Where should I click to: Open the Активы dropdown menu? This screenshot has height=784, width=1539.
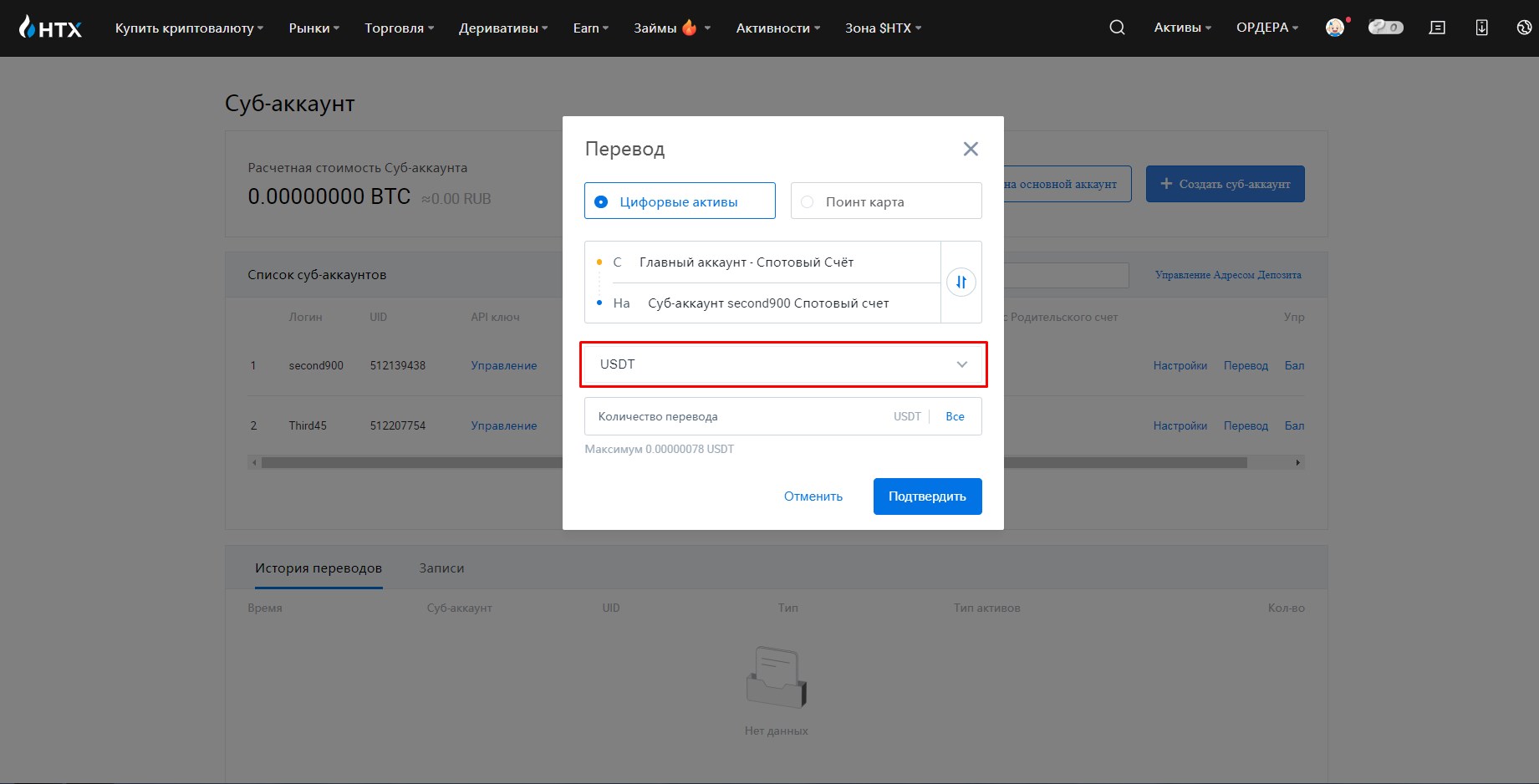point(1183,28)
